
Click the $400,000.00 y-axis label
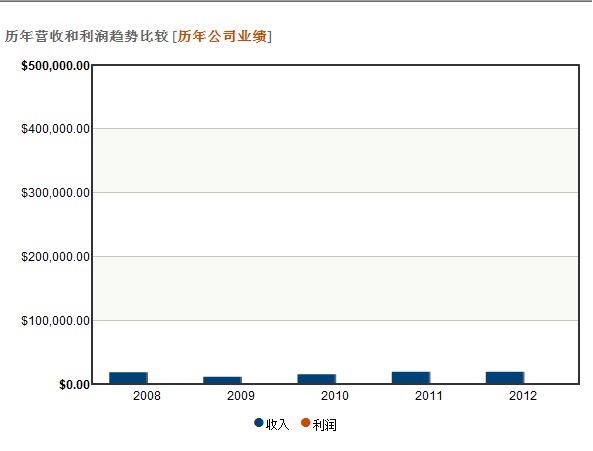pyautogui.click(x=56, y=129)
